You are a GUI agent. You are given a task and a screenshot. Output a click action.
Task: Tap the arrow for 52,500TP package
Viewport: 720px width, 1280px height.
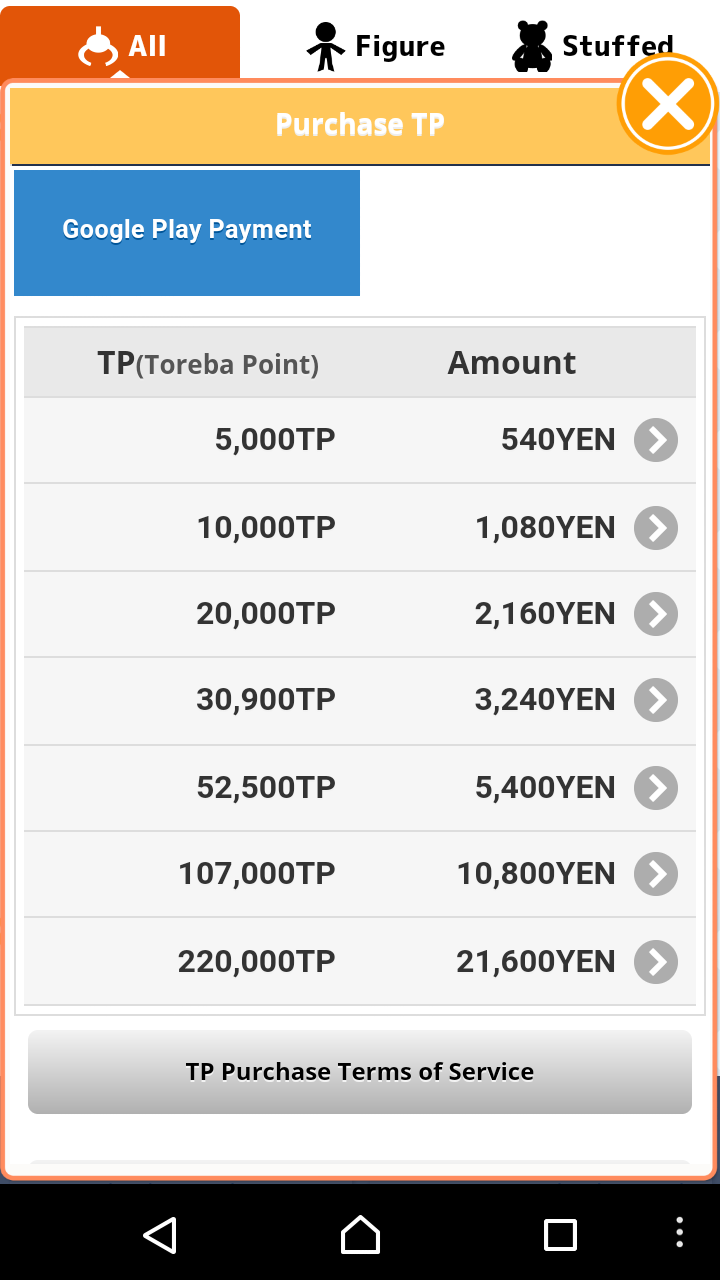pyautogui.click(x=656, y=788)
